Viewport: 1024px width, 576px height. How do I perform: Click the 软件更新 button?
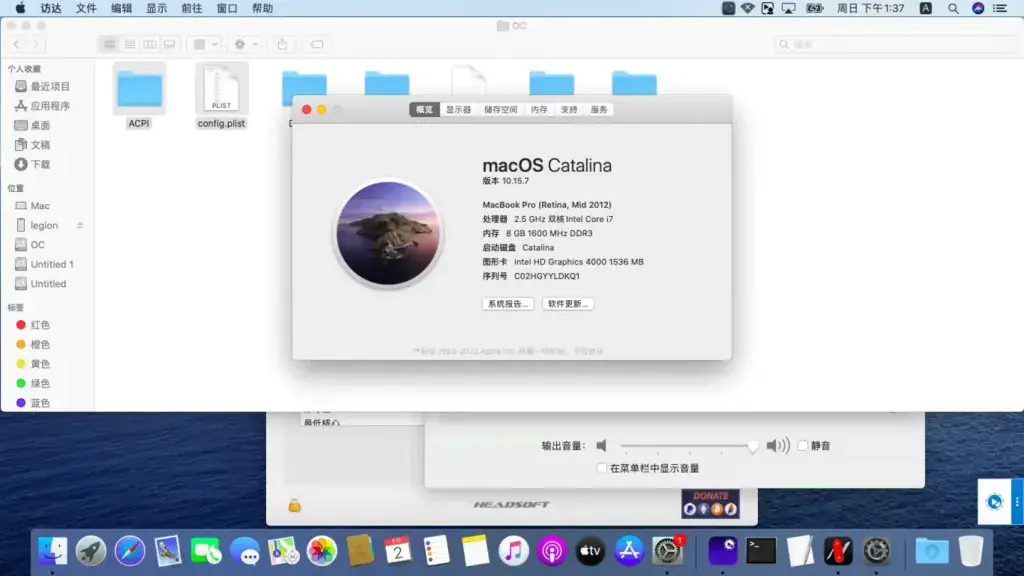click(x=568, y=304)
